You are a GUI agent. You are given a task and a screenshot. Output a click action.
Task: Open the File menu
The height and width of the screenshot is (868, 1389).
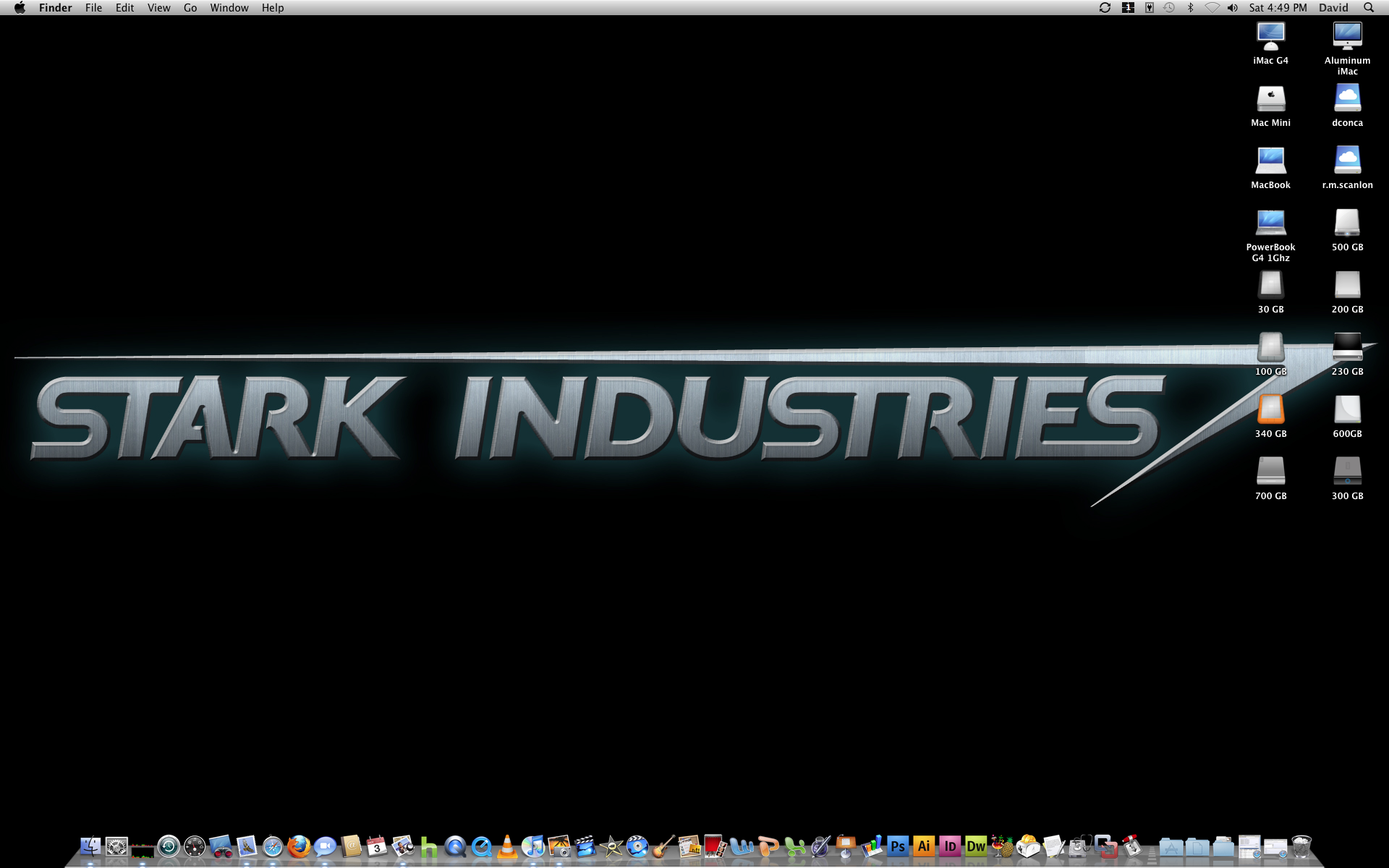tap(93, 7)
